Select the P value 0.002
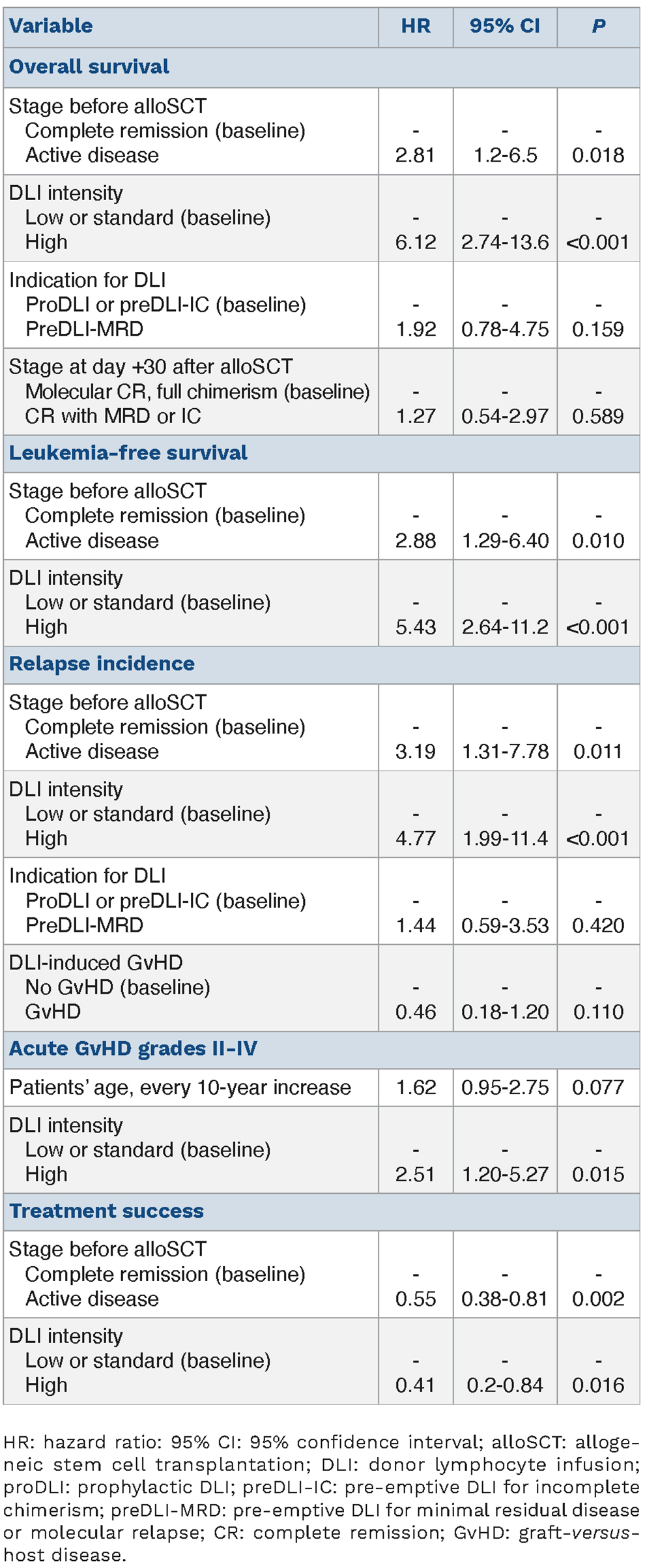645x1568 pixels. pyautogui.click(x=598, y=1299)
